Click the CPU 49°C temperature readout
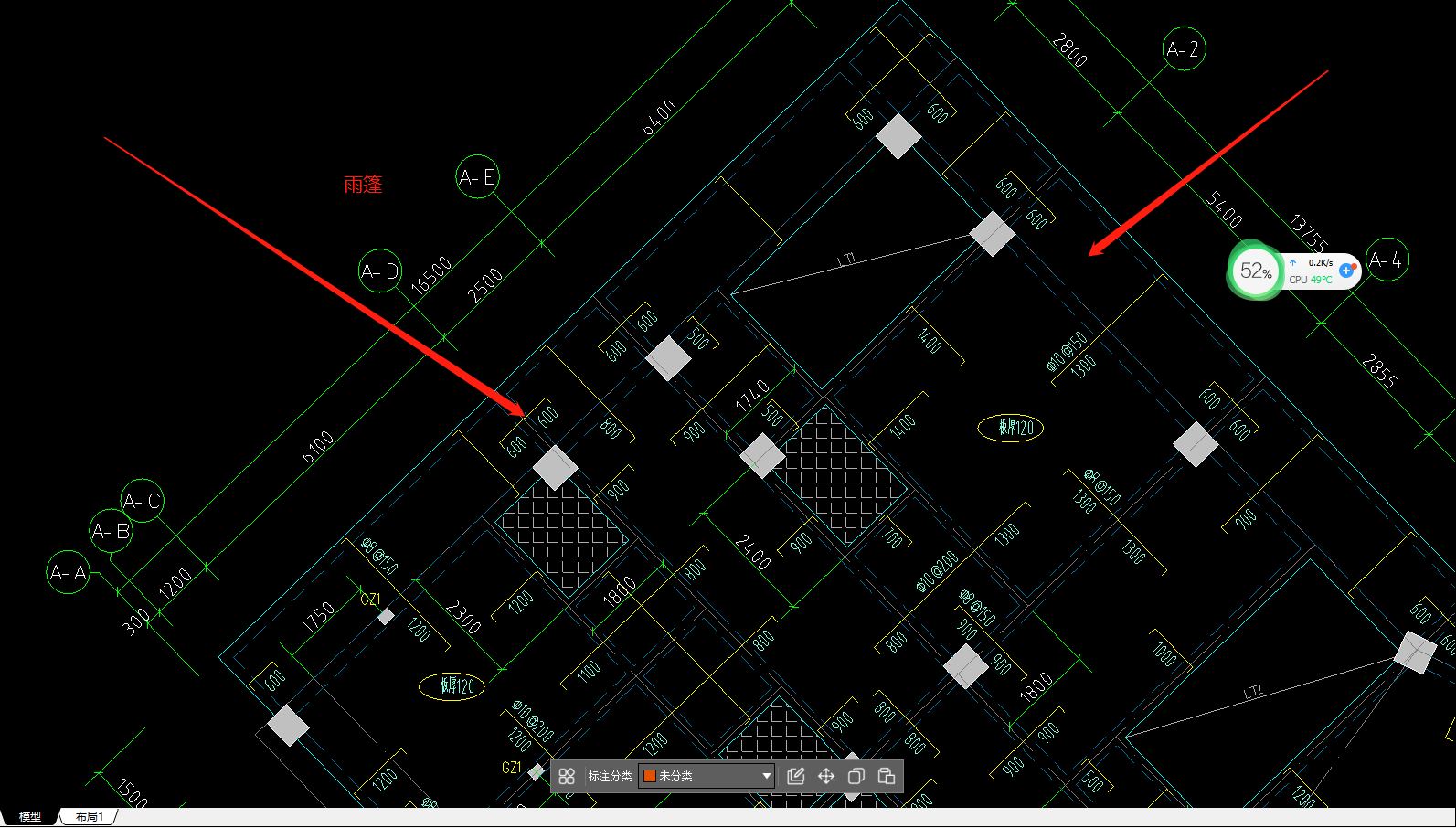This screenshot has height=828, width=1456. (x=1311, y=280)
